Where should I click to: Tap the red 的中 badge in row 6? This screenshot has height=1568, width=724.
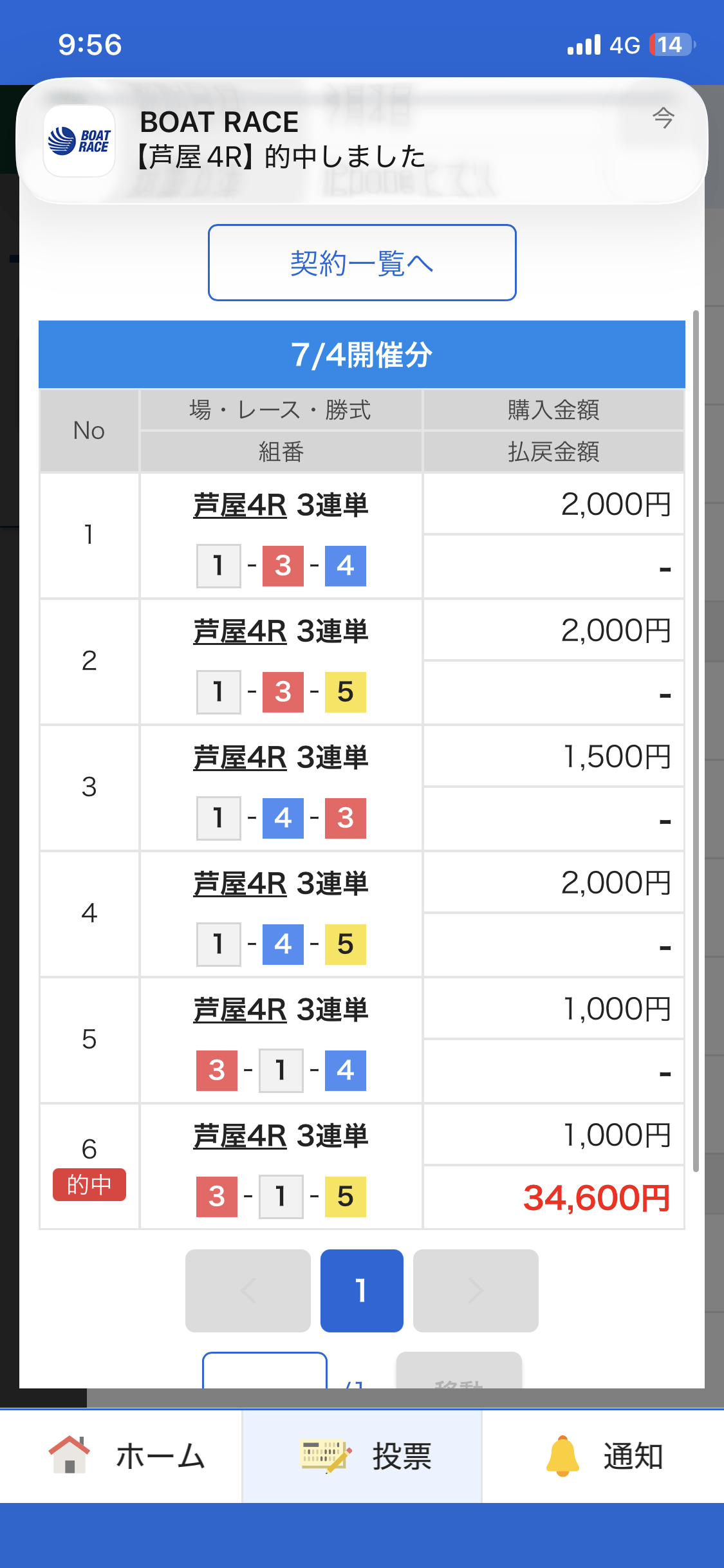[89, 1184]
